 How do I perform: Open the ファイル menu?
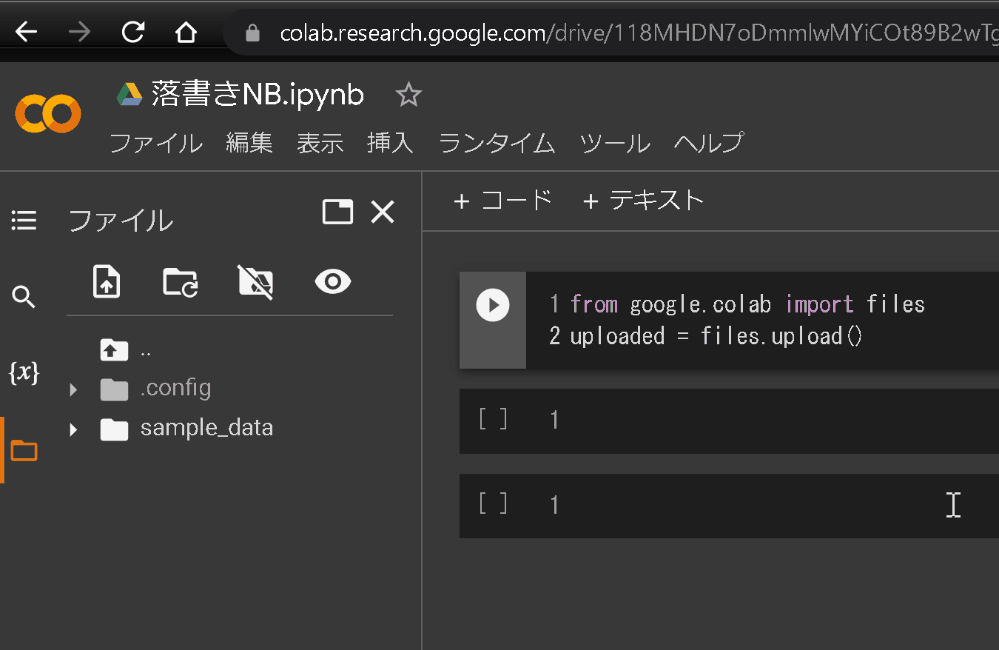[155, 143]
